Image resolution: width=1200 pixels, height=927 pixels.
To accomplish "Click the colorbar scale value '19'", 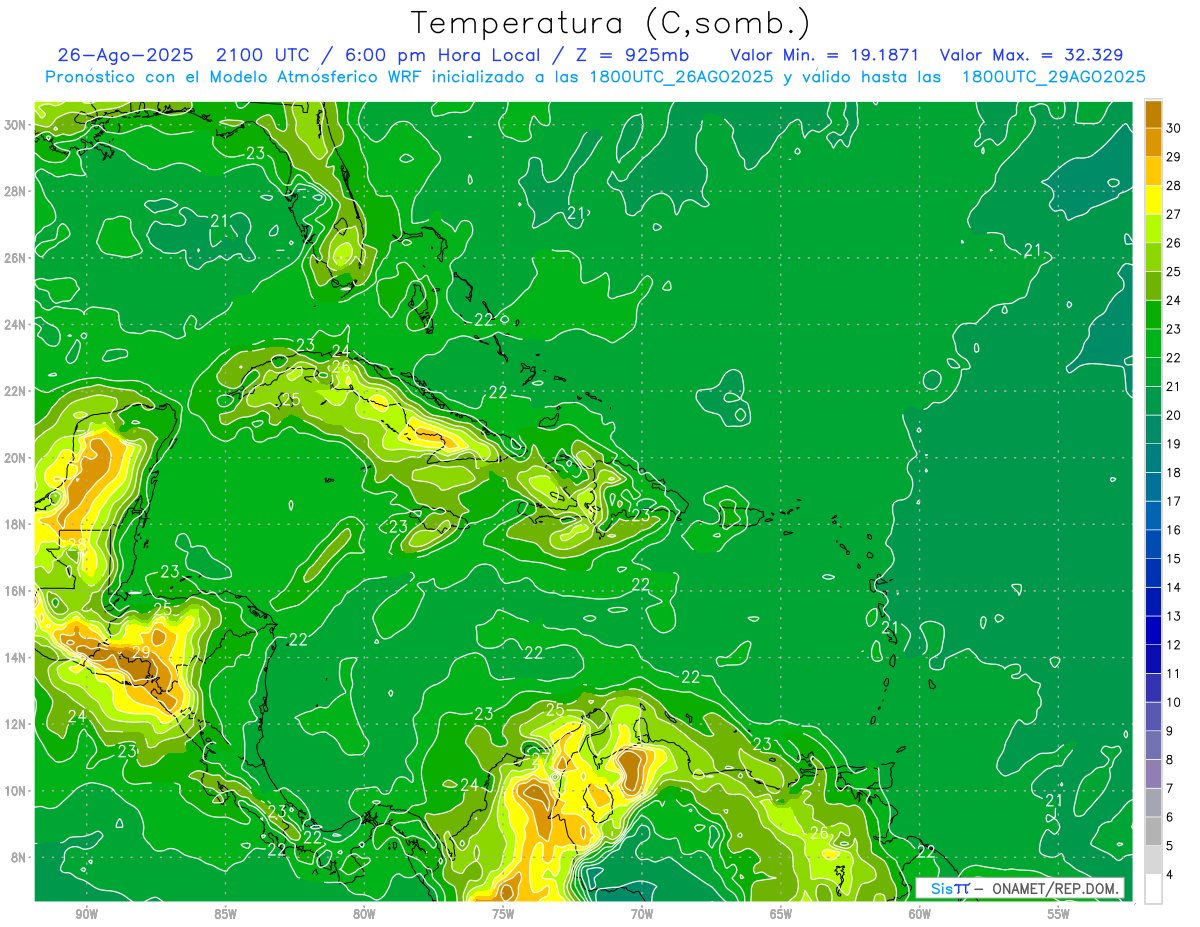I will tap(1173, 443).
